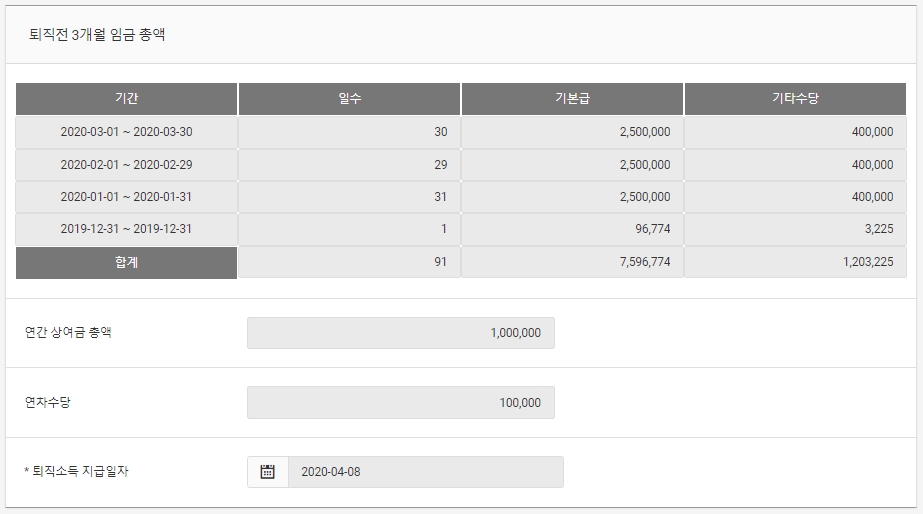Open the calendar icon for 퇴직소득 지급일자

(x=268, y=472)
